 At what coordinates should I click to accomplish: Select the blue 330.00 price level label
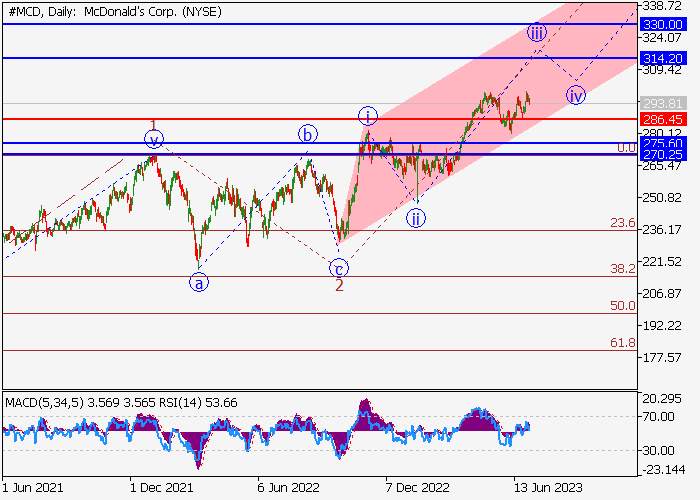coord(662,24)
